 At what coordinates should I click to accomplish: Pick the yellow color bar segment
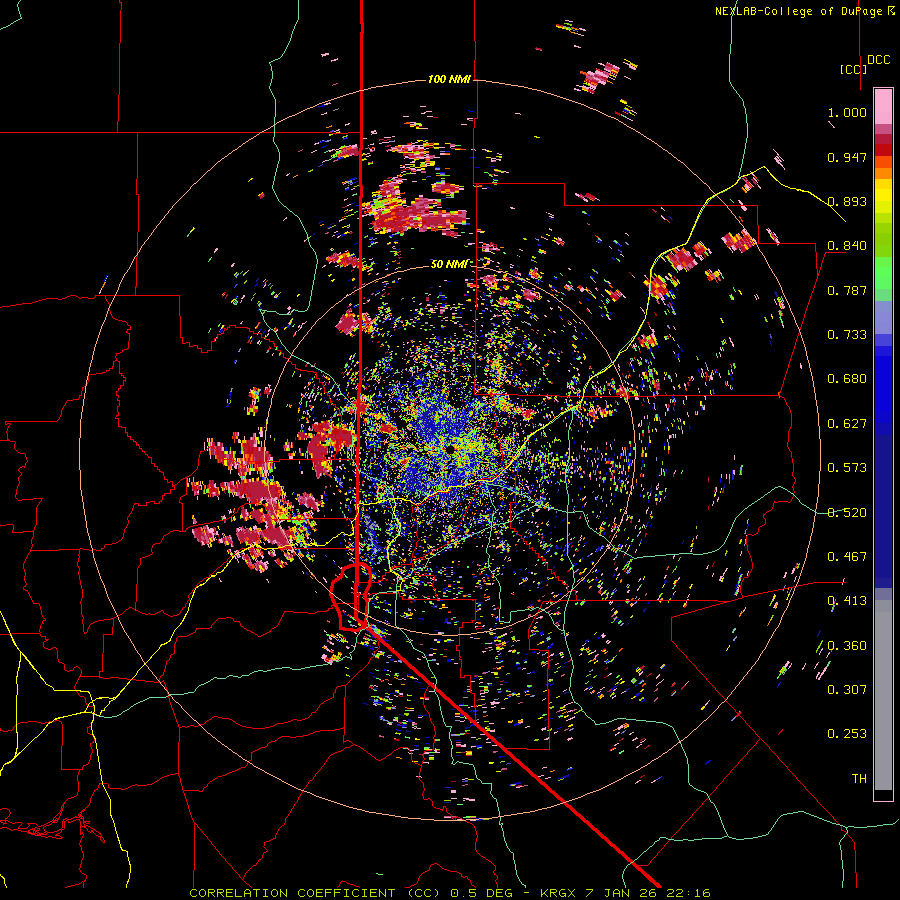click(x=883, y=196)
